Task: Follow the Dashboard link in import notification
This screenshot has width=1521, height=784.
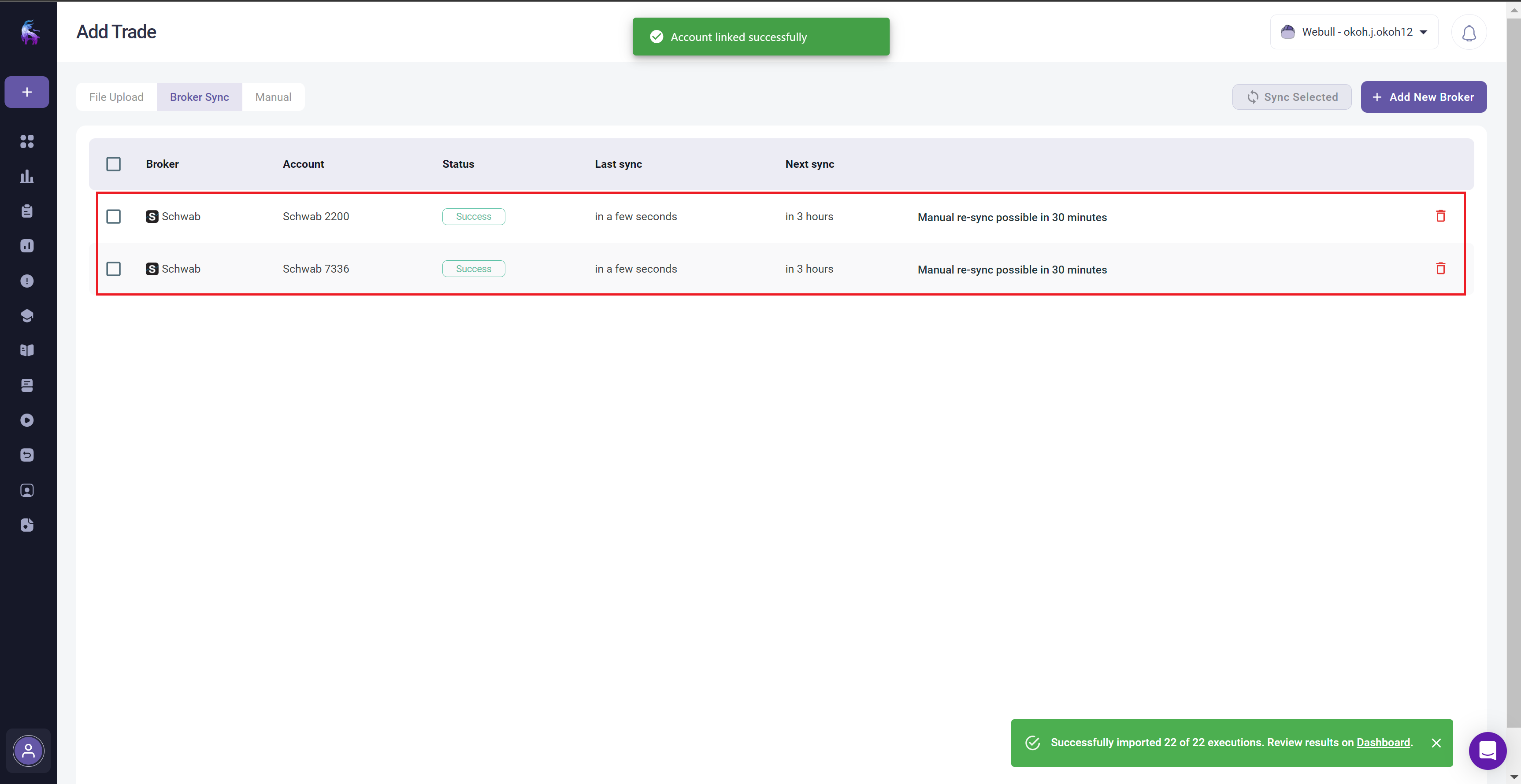Action: (x=1383, y=742)
